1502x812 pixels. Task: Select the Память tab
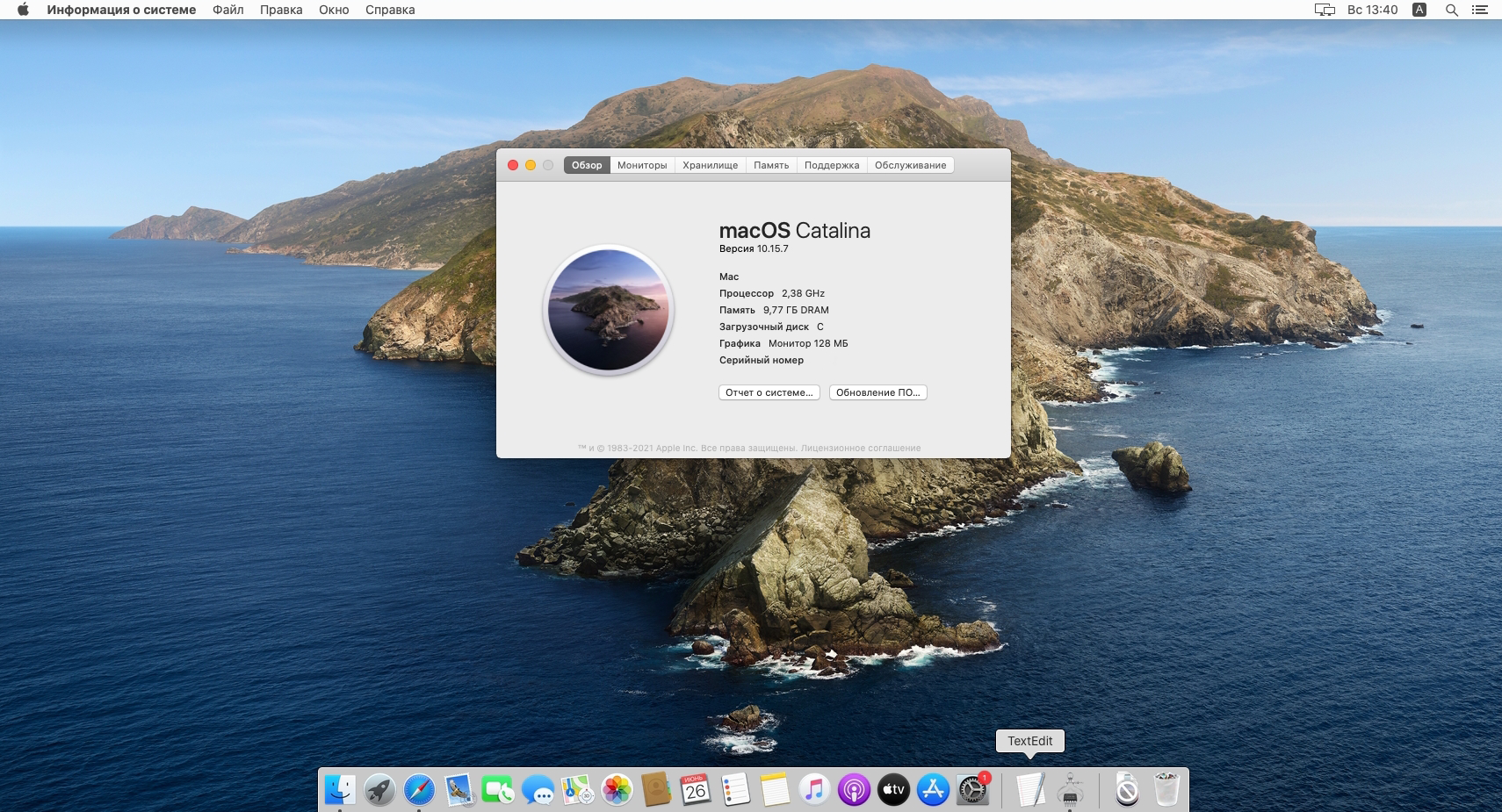pyautogui.click(x=771, y=165)
